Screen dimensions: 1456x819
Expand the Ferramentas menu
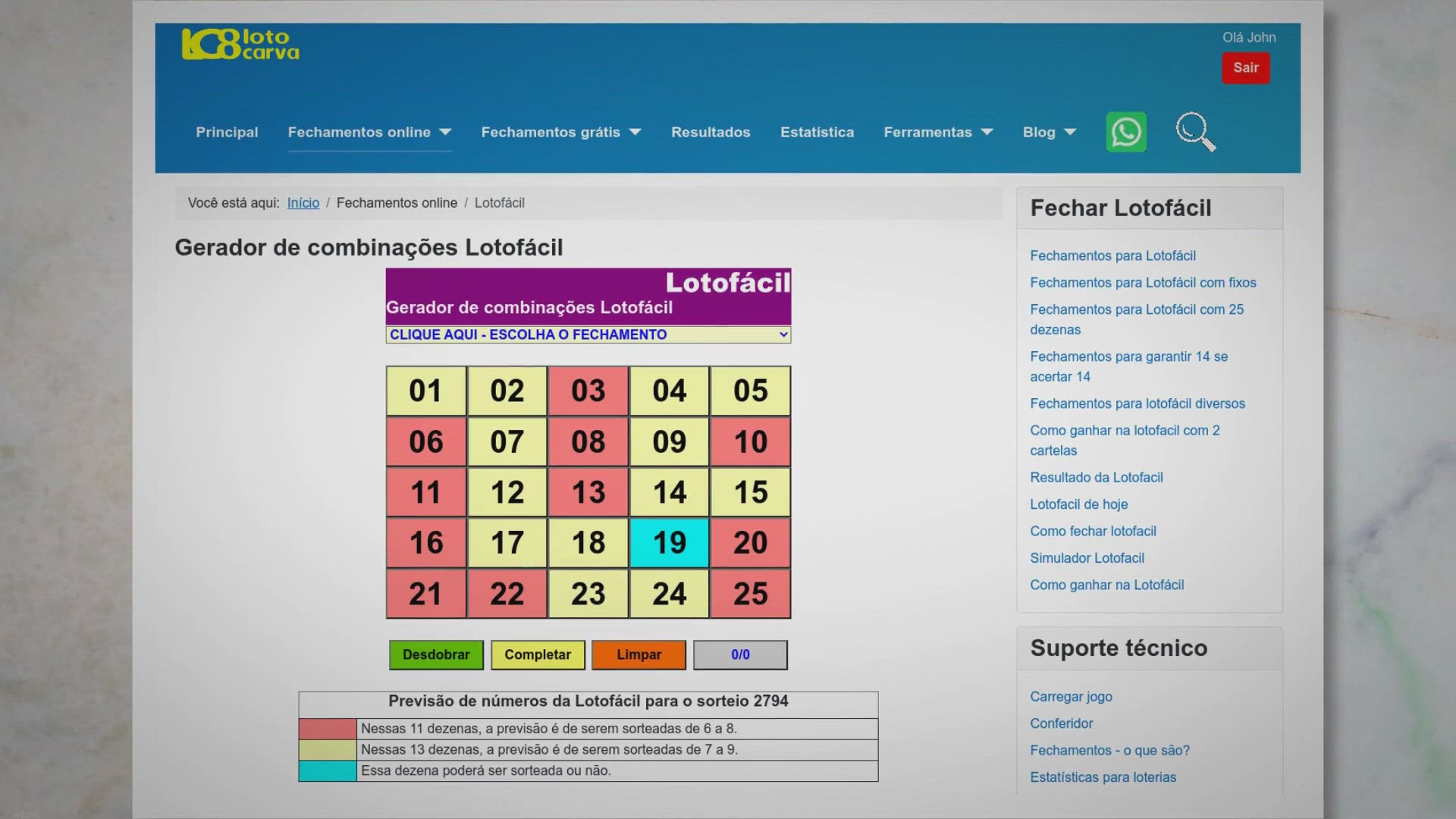(x=938, y=132)
